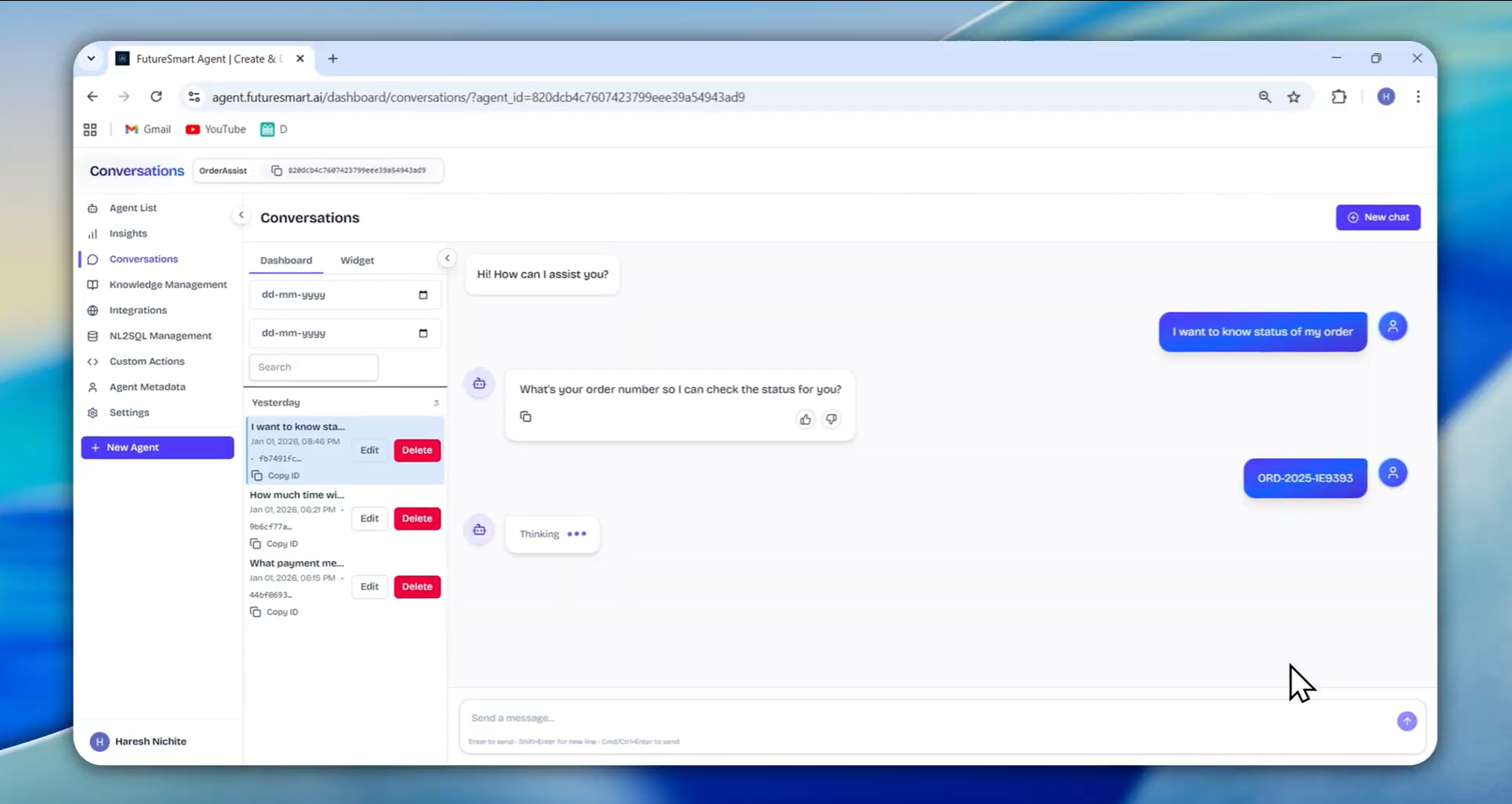The width and height of the screenshot is (1512, 804).
Task: Edit the 'What payment me...' conversation
Action: click(369, 586)
